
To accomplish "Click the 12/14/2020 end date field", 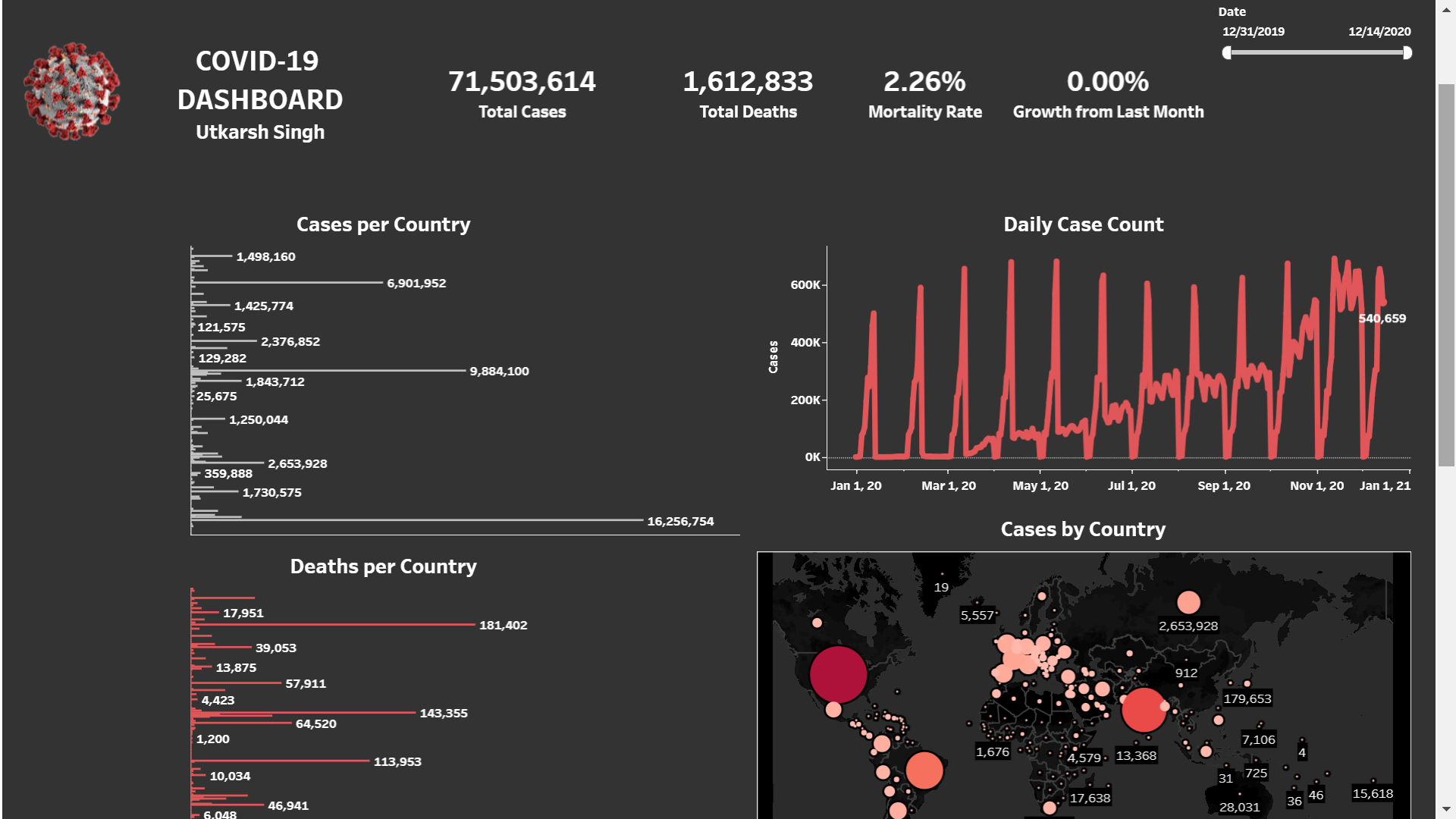I will 1379,32.
